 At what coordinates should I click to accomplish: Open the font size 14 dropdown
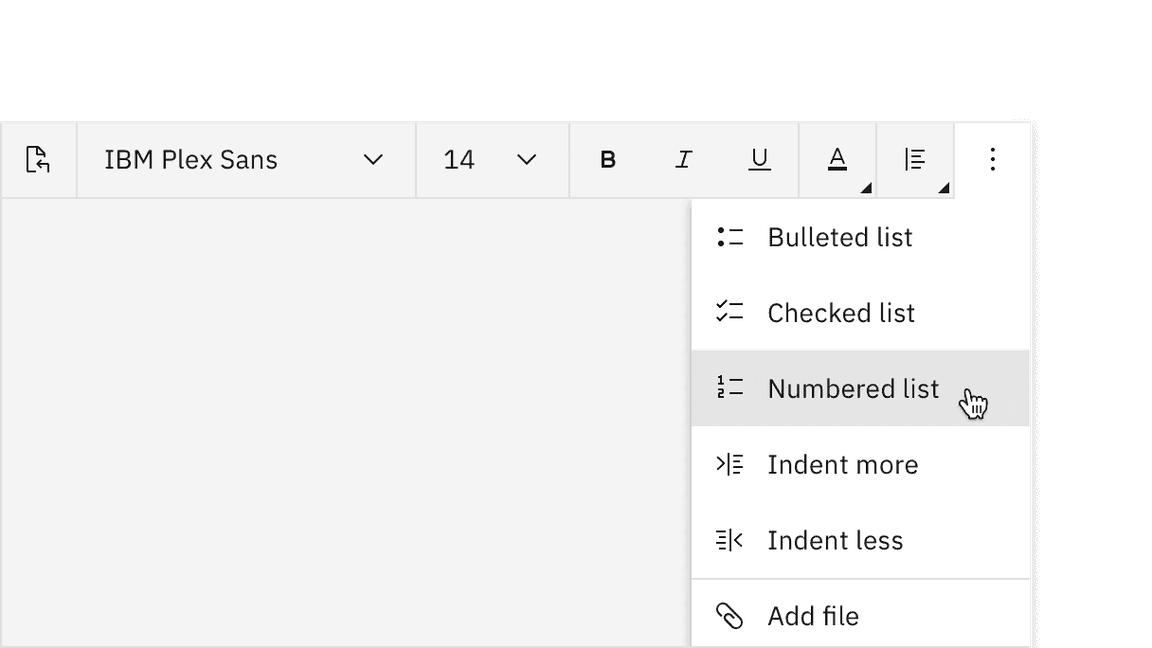pyautogui.click(x=492, y=159)
